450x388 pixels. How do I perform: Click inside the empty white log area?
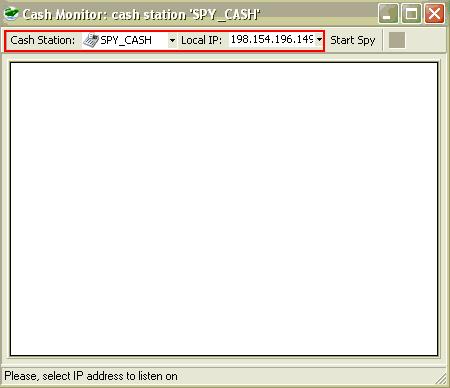pyautogui.click(x=224, y=209)
